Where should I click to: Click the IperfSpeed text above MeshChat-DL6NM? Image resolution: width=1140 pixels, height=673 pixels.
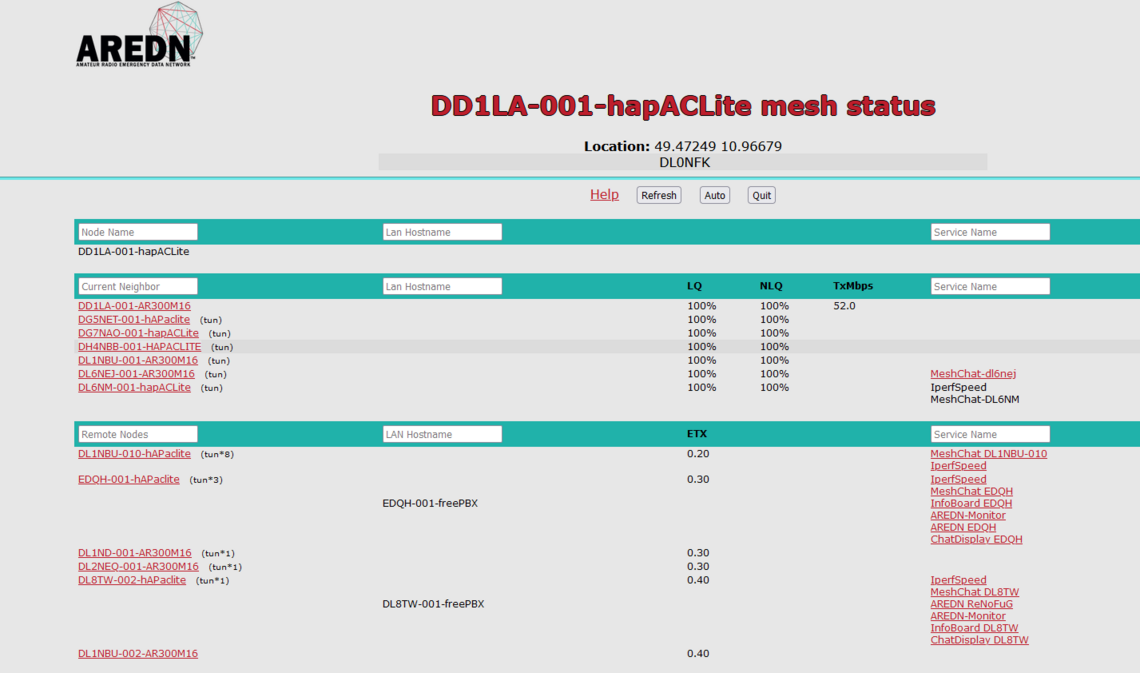[958, 388]
